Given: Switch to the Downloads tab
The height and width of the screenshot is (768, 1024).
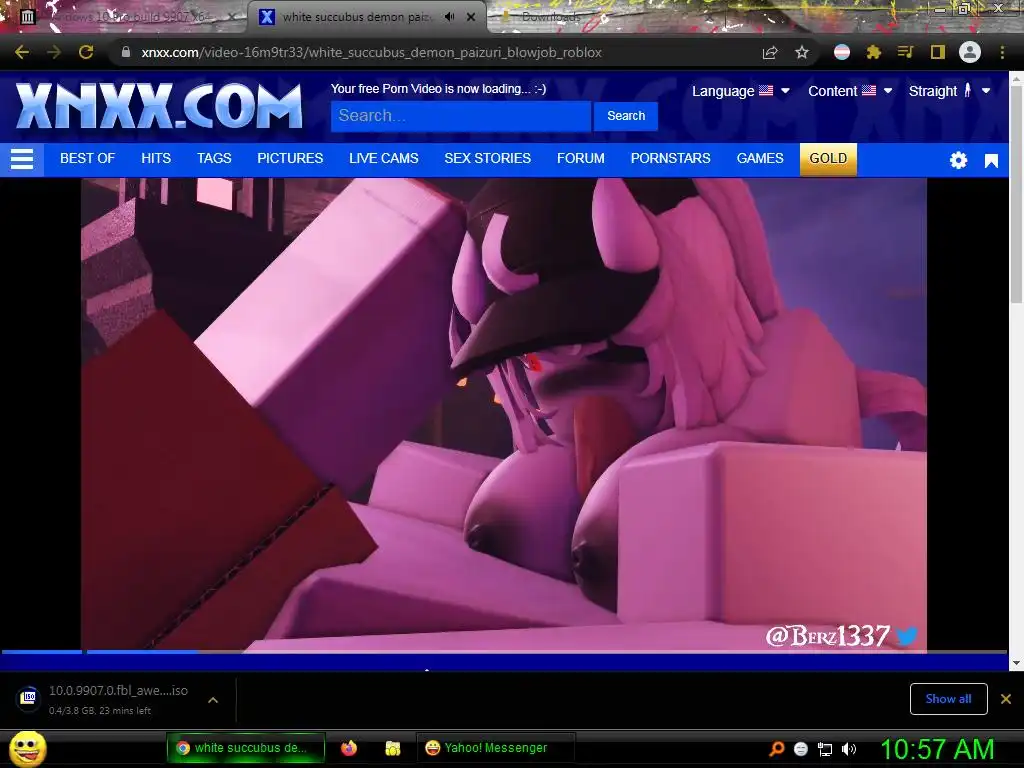Looking at the screenshot, I should [x=549, y=17].
